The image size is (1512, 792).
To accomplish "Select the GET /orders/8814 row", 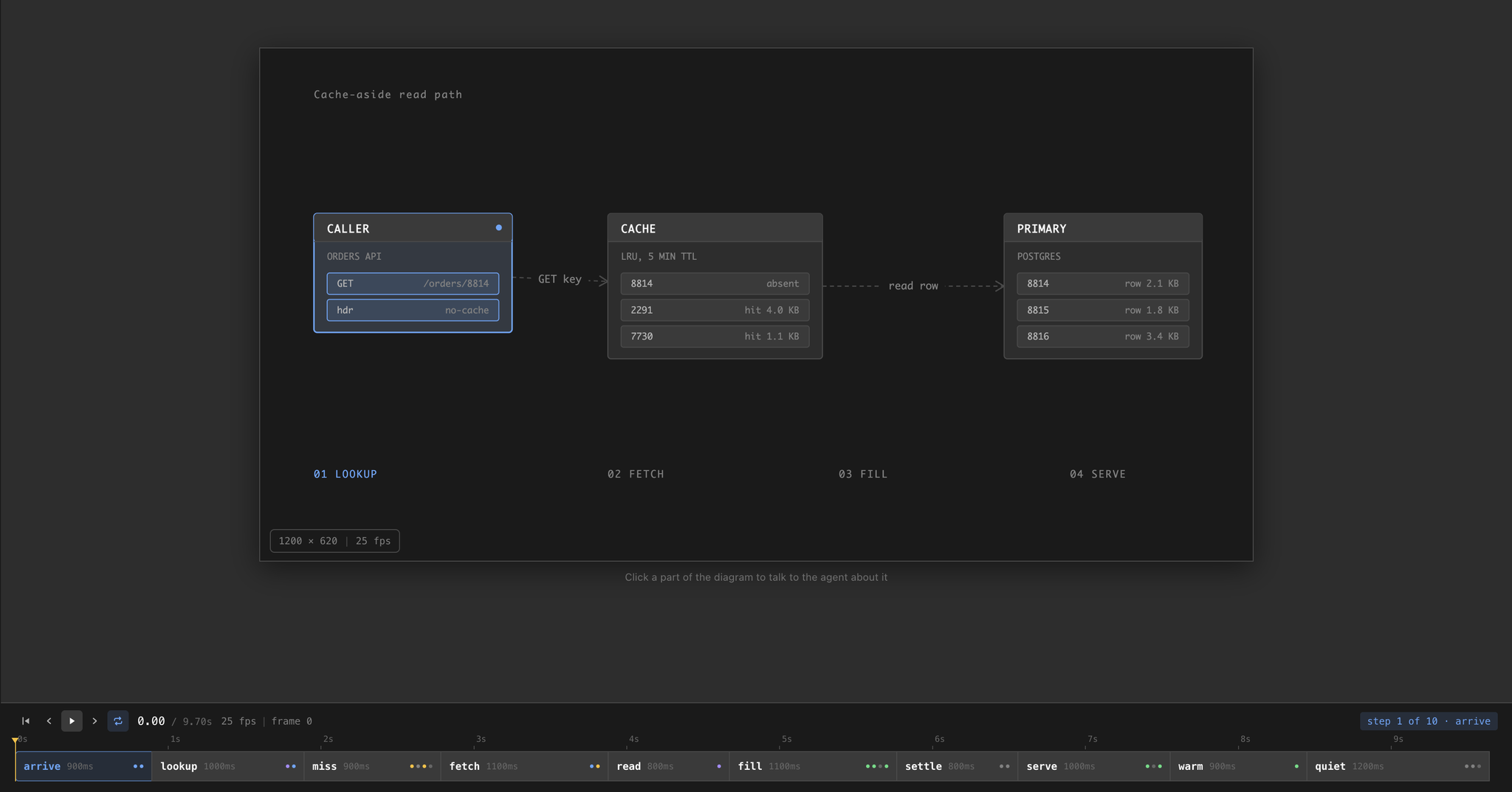I will pos(413,283).
